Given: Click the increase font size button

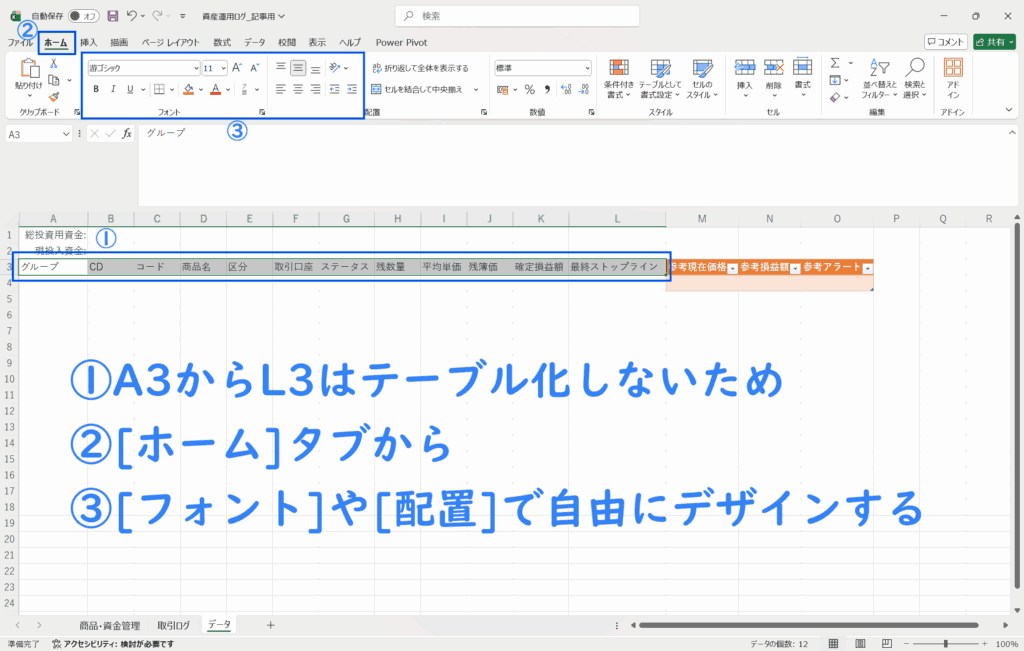Looking at the screenshot, I should click(x=237, y=68).
